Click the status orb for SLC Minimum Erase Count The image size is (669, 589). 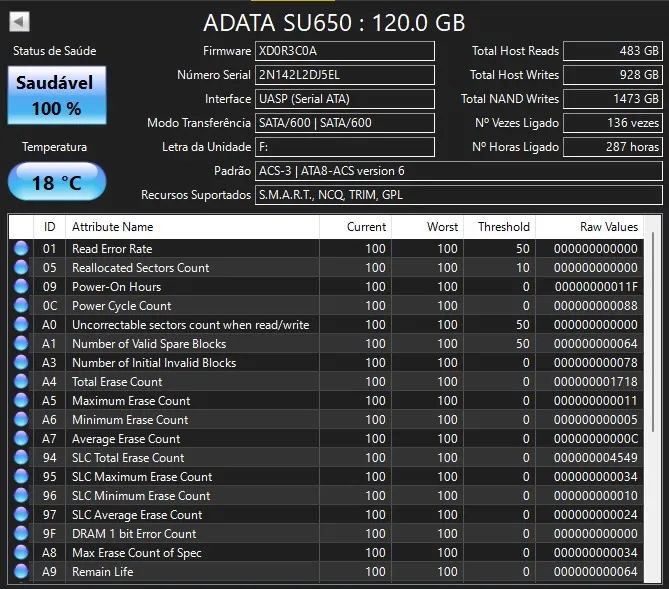21,496
